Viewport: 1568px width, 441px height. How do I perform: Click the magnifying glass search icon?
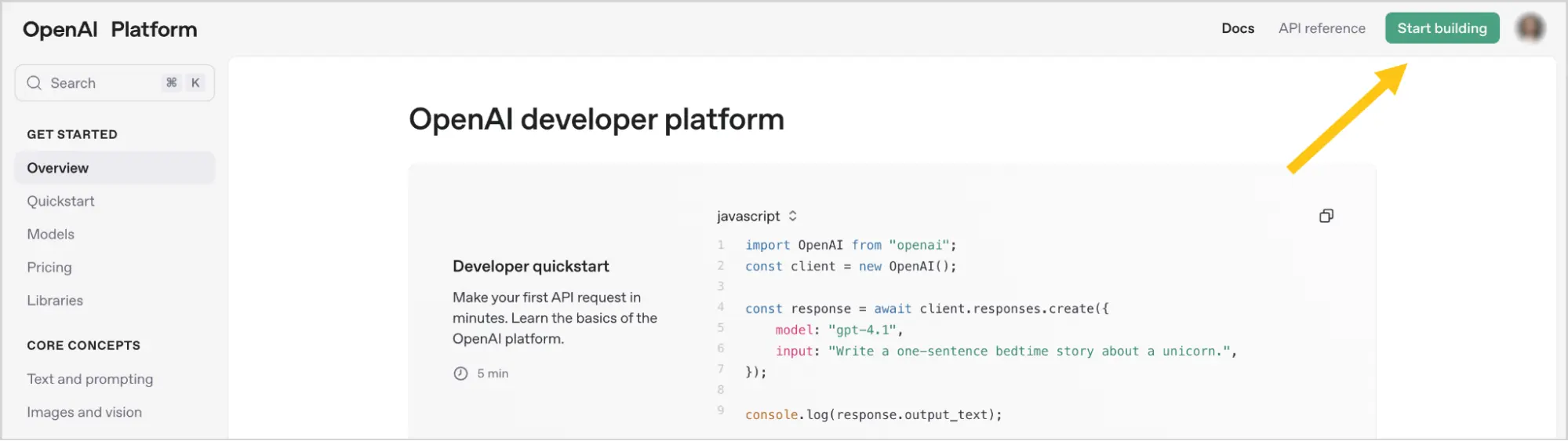34,83
